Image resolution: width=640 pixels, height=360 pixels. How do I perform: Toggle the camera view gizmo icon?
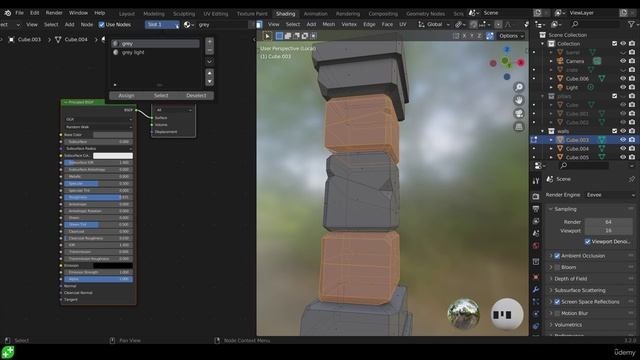[x=519, y=113]
